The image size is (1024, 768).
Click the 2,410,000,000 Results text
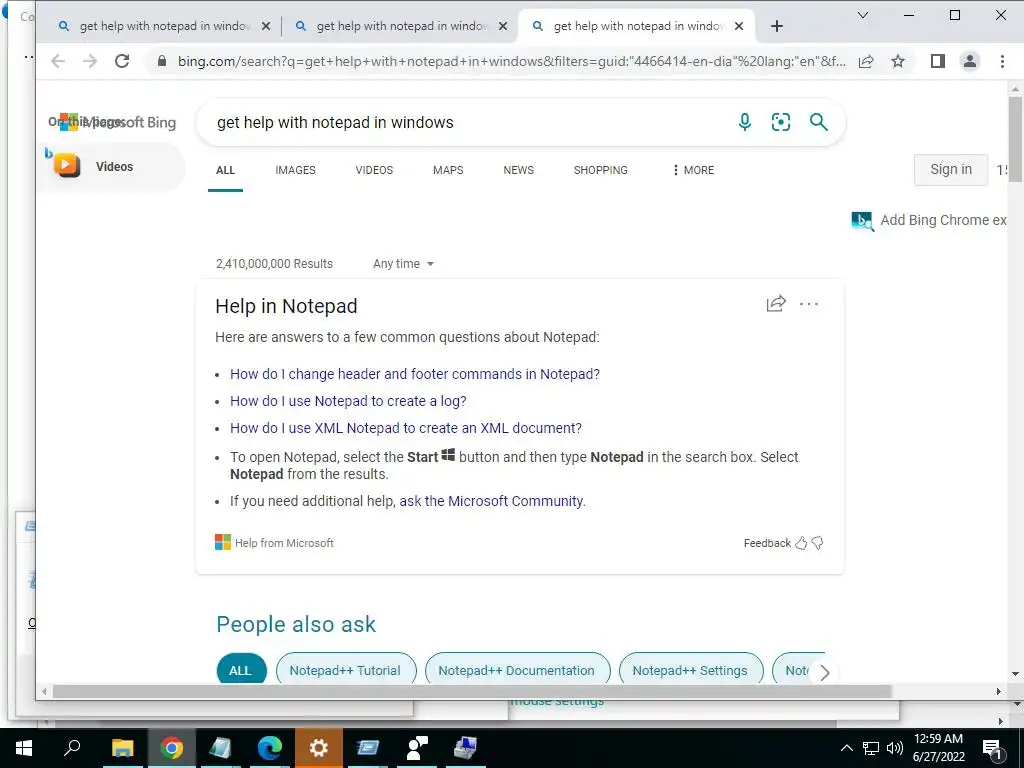[x=274, y=264]
